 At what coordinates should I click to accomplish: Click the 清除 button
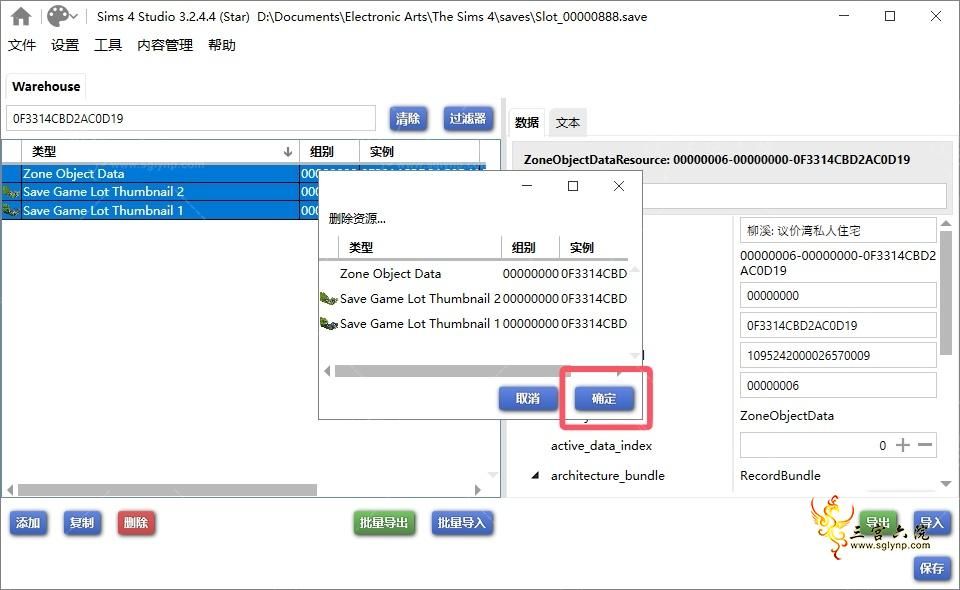click(x=408, y=118)
